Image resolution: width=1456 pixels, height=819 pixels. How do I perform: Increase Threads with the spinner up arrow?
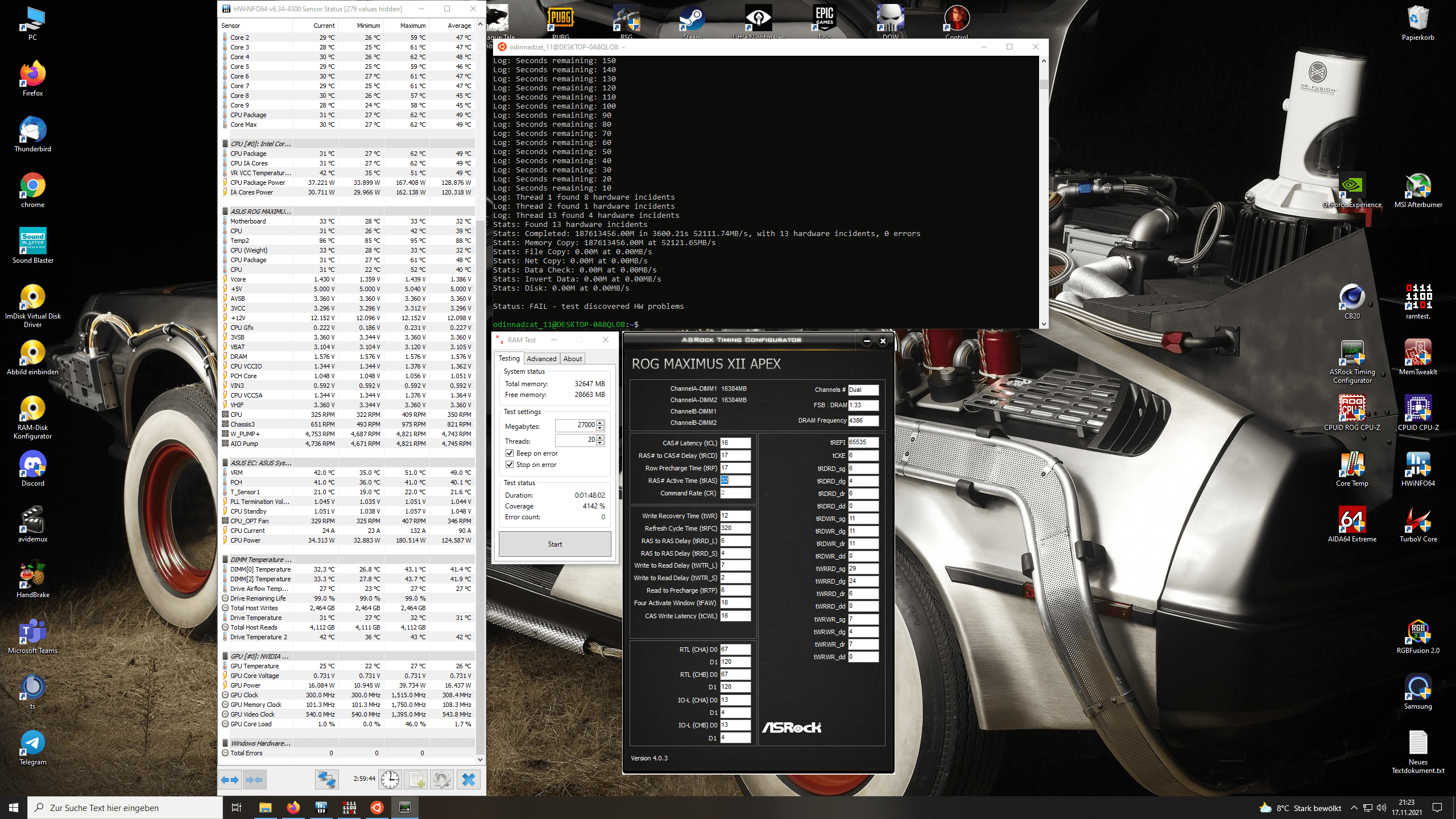point(600,437)
